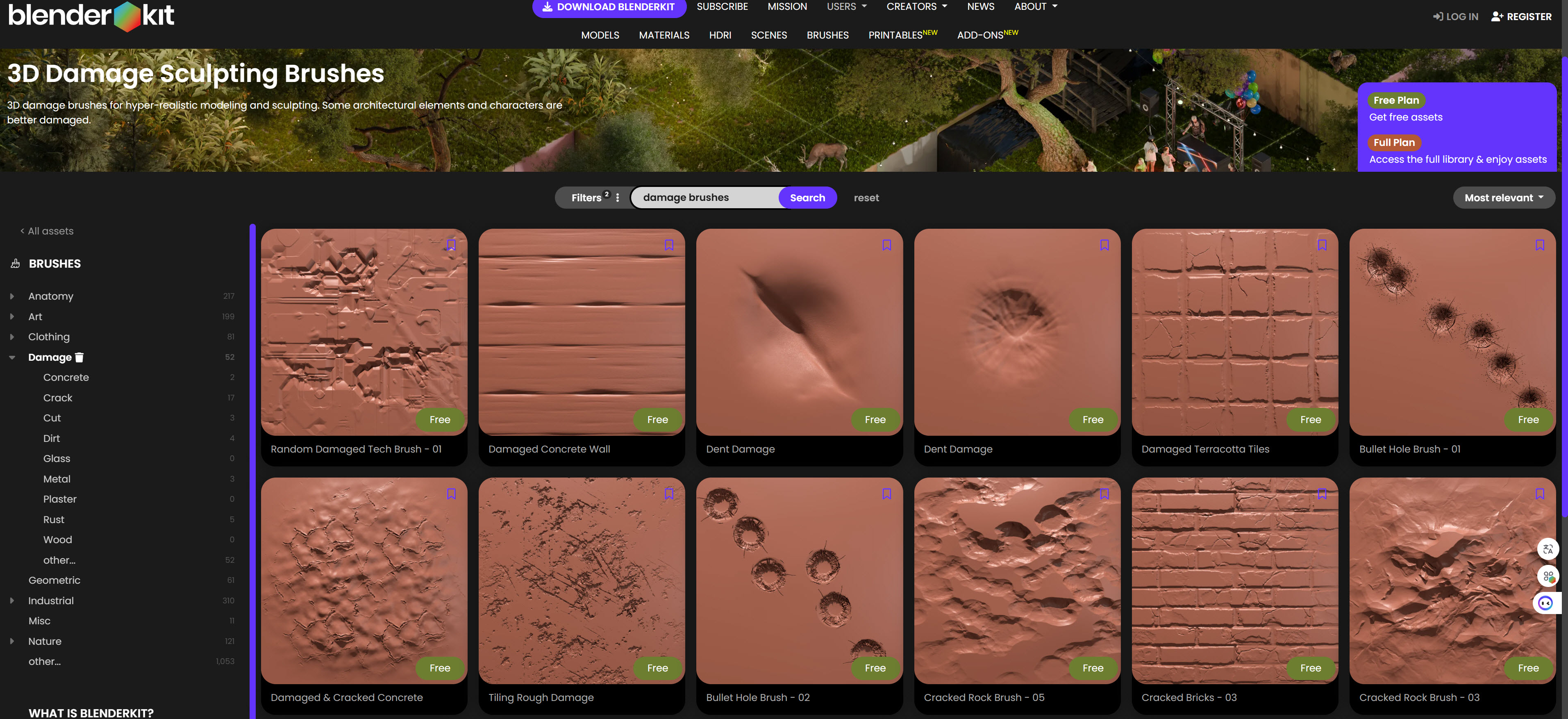
Task: Bookmark the Random Damaged Tech Brush - 01
Action: coord(451,245)
